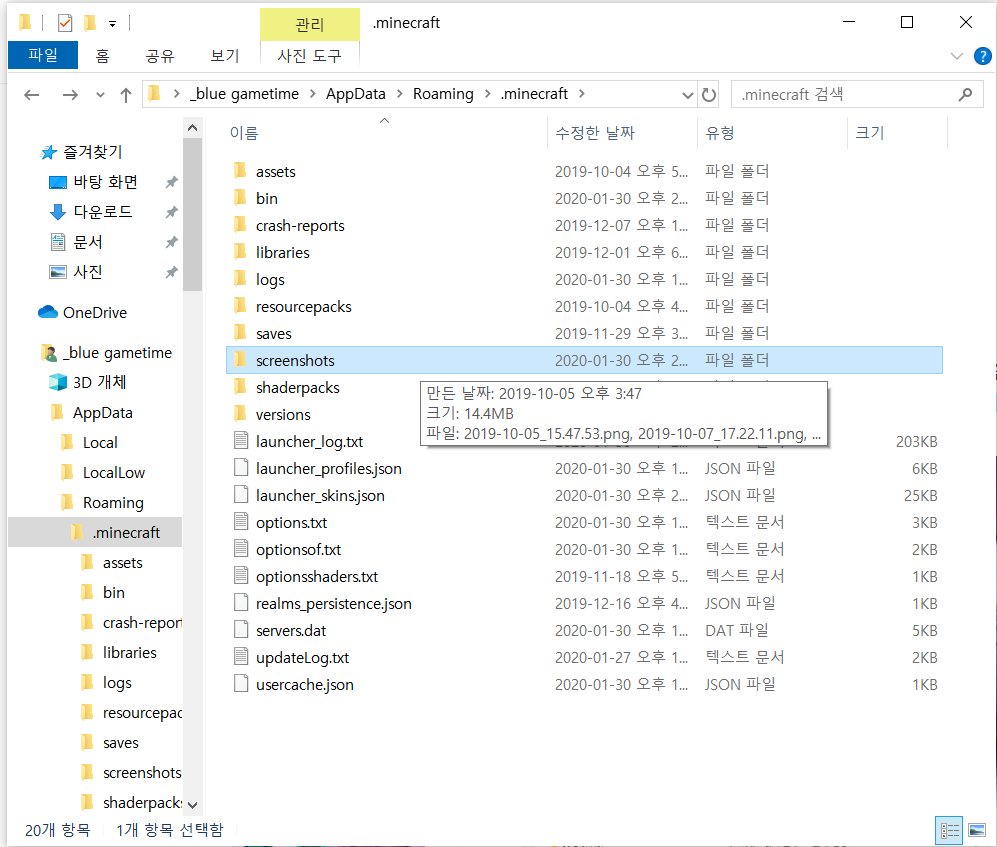The height and width of the screenshot is (847, 997).
Task: Unpin 문서 using its pin icon
Action: 171,242
